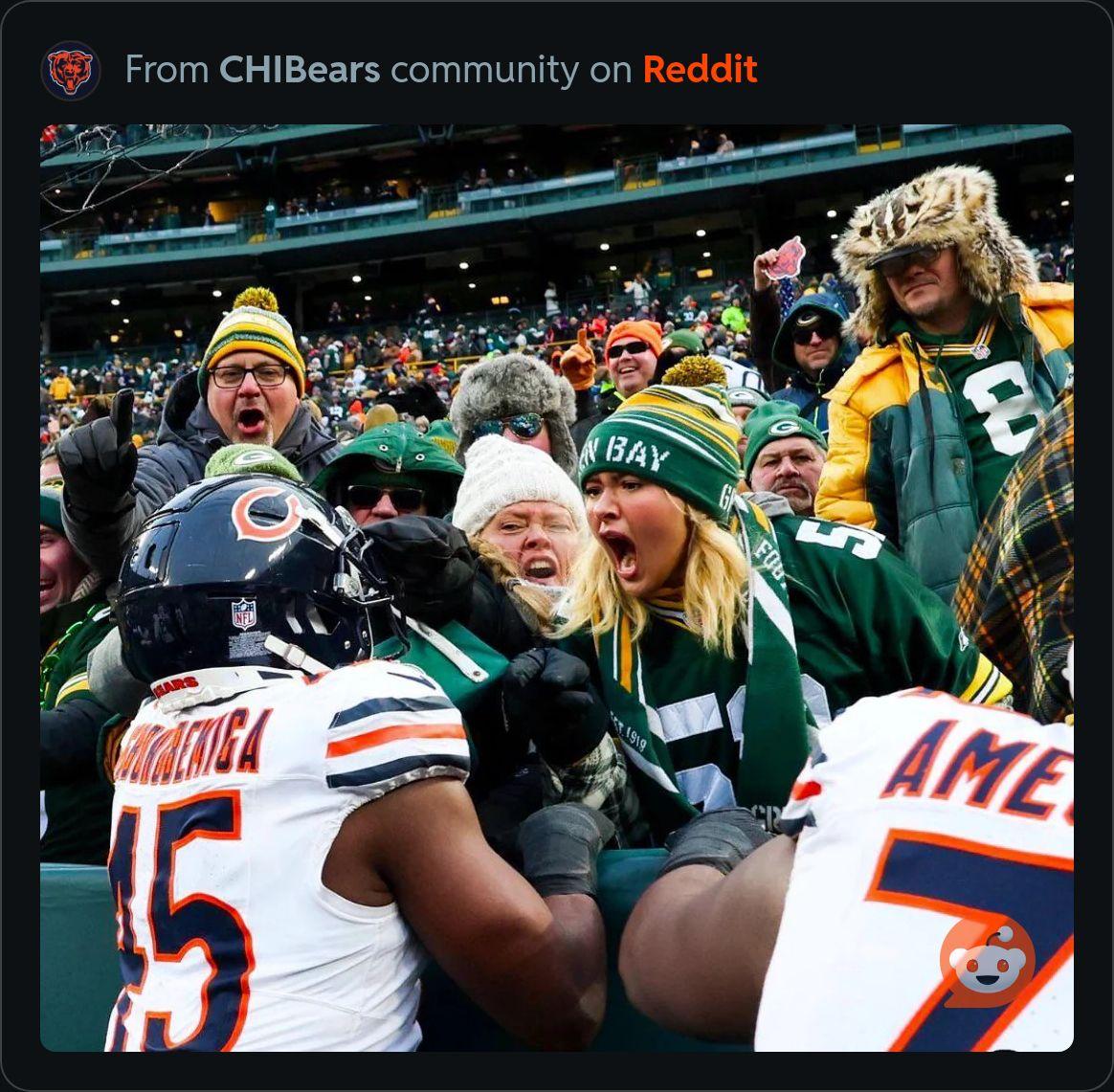
Task: Click the orange C logo on helmet
Action: [x=266, y=512]
